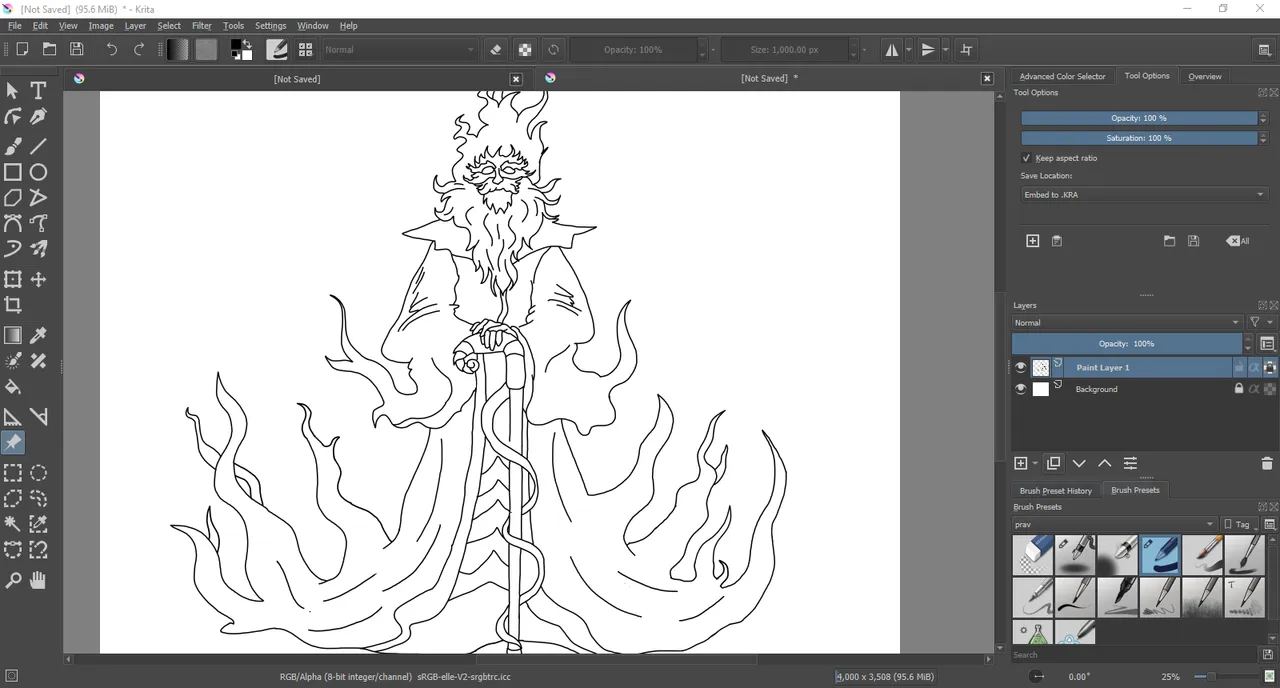The image size is (1280, 688).
Task: Uncheck Keep aspect ratio checkbox
Action: (x=1026, y=158)
